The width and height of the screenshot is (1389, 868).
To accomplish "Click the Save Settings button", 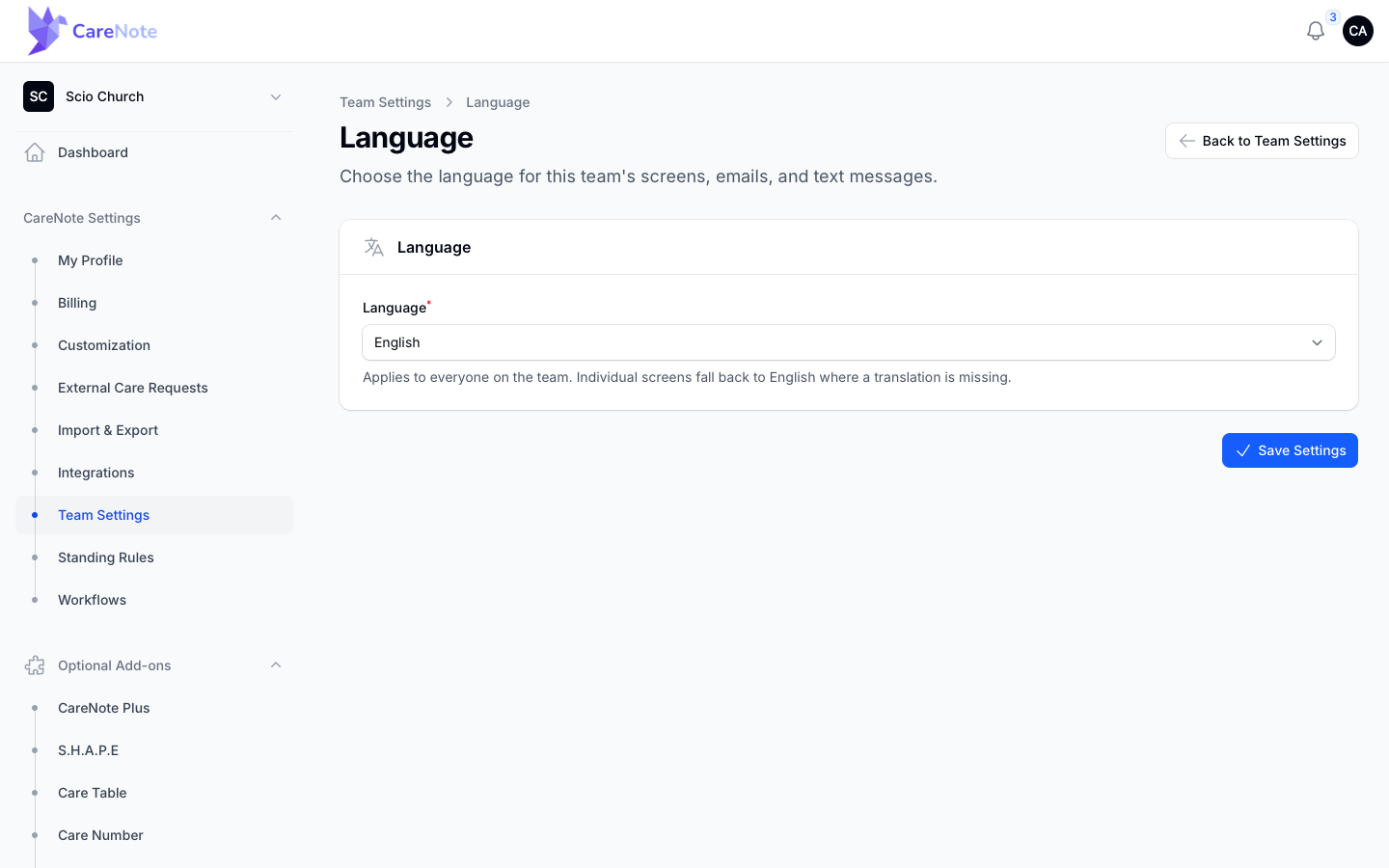I will tap(1290, 450).
